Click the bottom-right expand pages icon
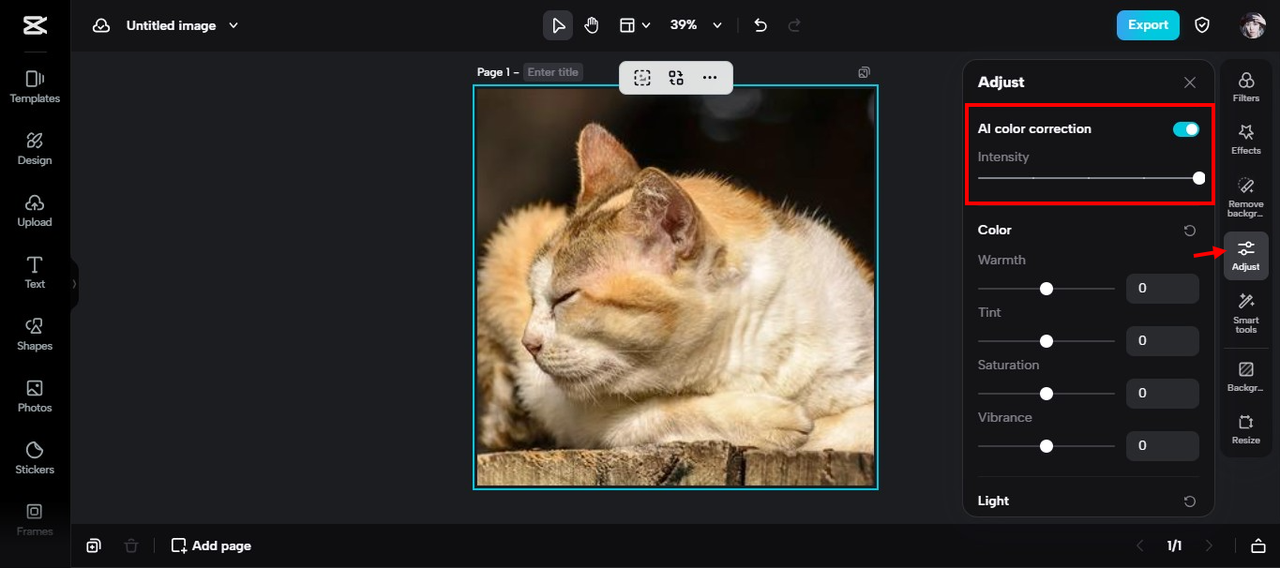 pyautogui.click(x=1258, y=545)
